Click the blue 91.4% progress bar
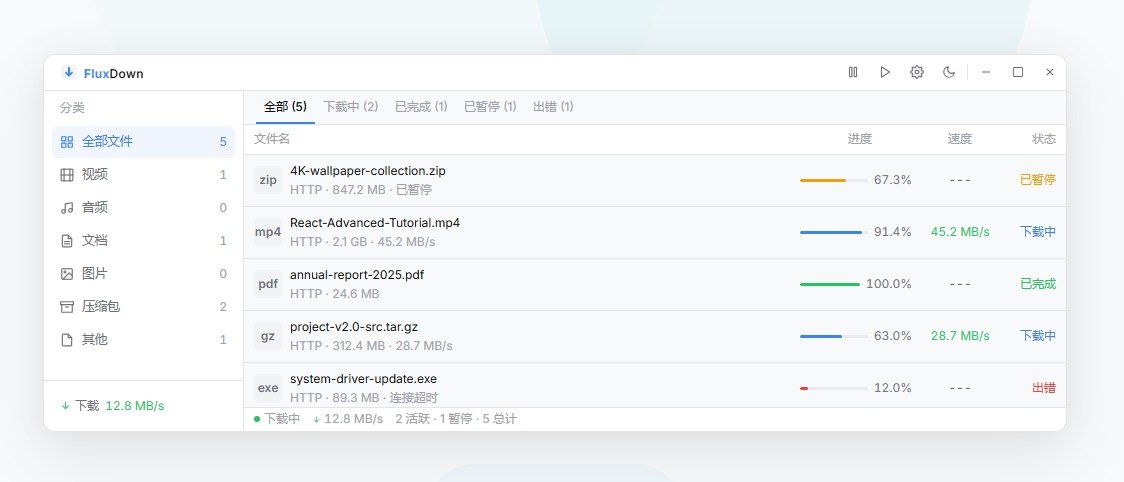Image resolution: width=1124 pixels, height=482 pixels. point(834,232)
